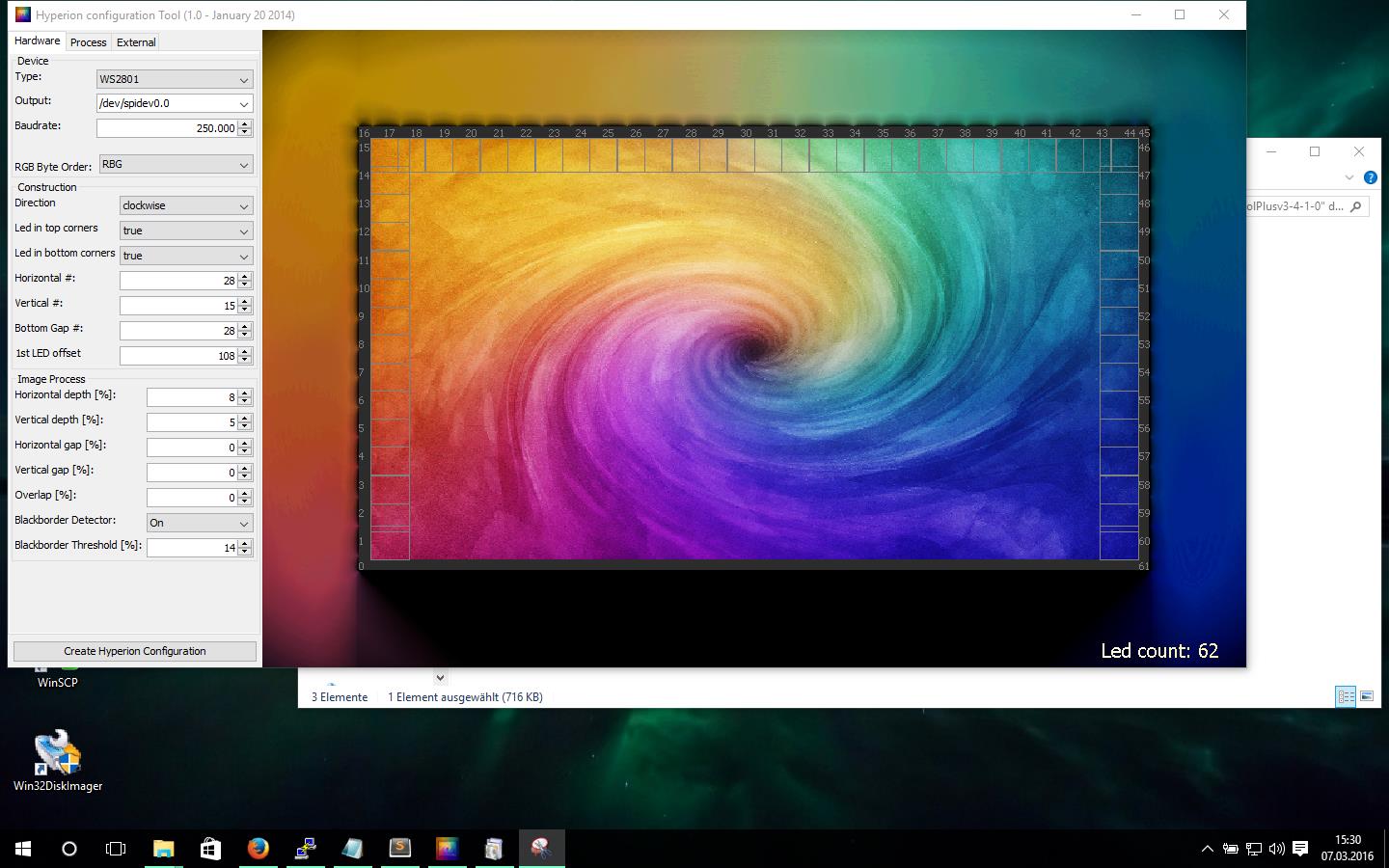
Task: Switch to the External tab
Action: [x=136, y=42]
